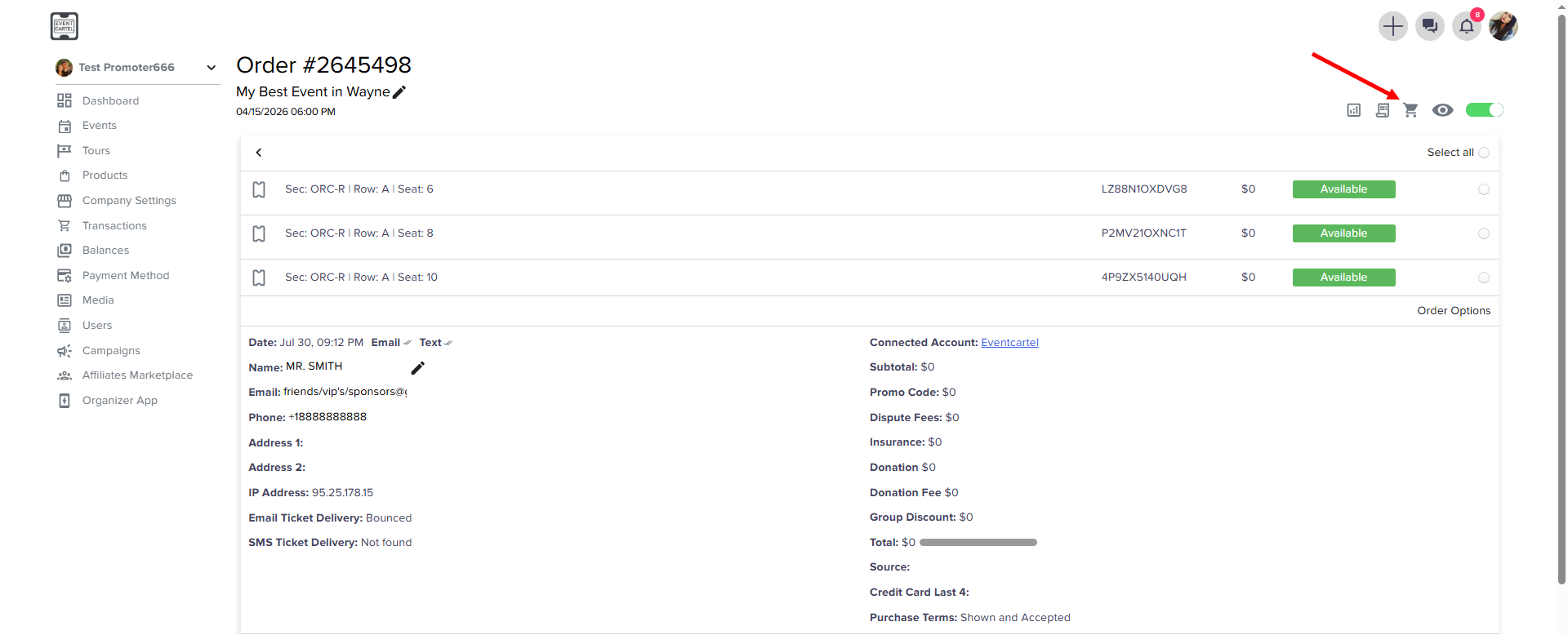Open Tours in the sidebar

click(x=96, y=151)
